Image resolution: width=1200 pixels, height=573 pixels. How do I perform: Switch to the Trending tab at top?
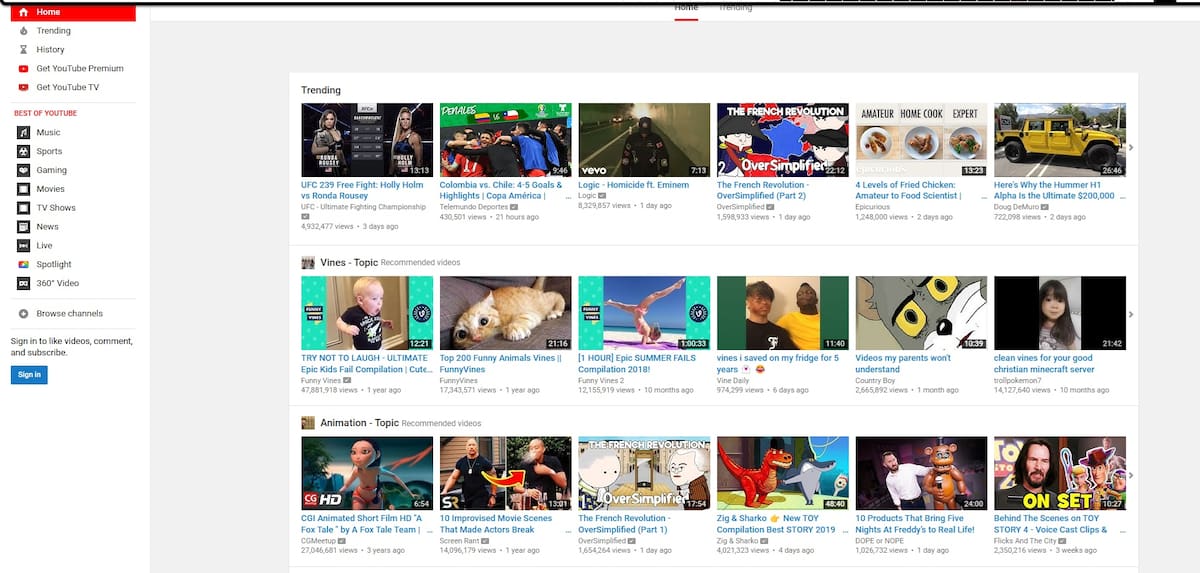pos(735,8)
